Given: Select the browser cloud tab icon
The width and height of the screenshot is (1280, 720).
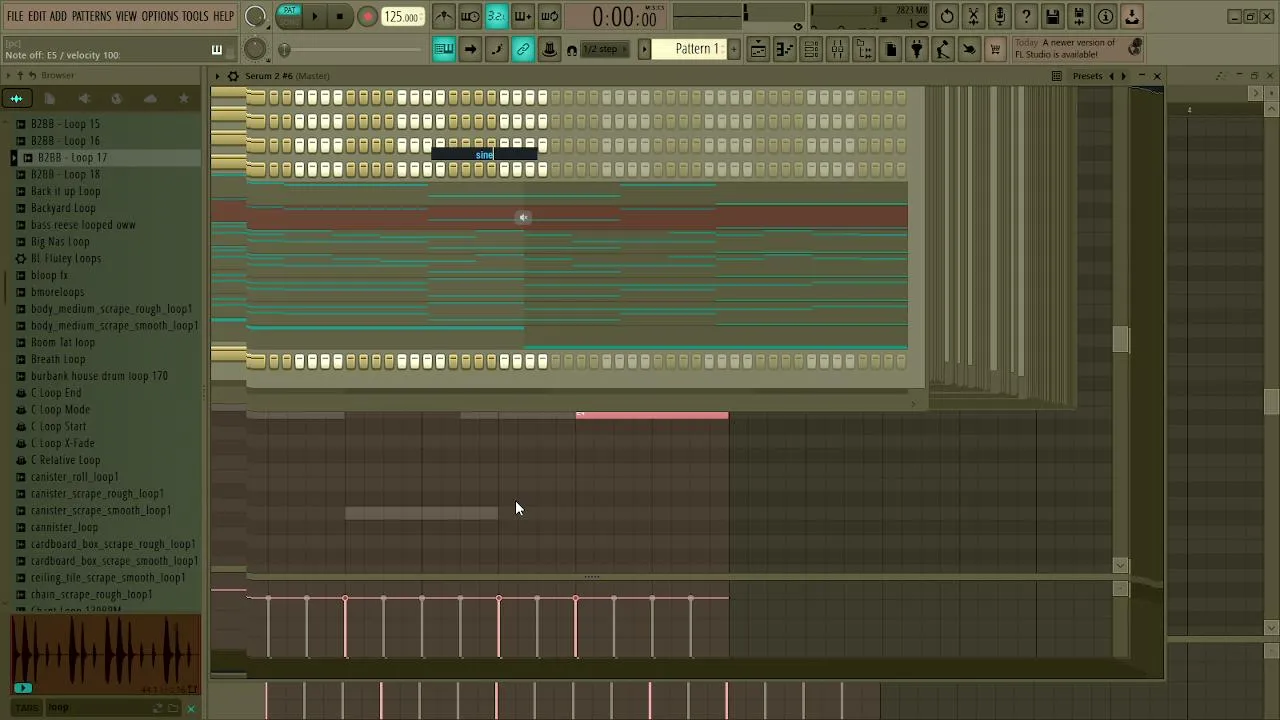Looking at the screenshot, I should 150,98.
